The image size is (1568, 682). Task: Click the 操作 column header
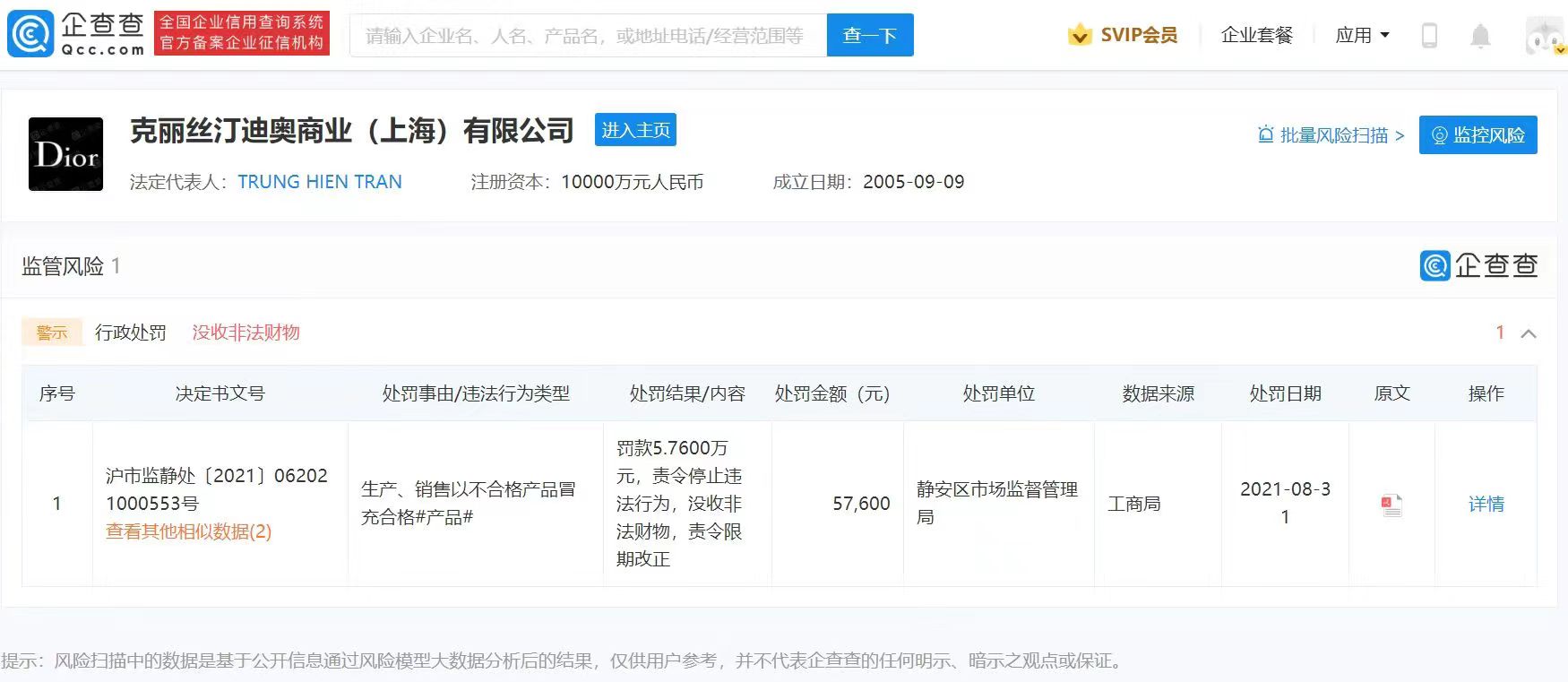pos(1486,393)
